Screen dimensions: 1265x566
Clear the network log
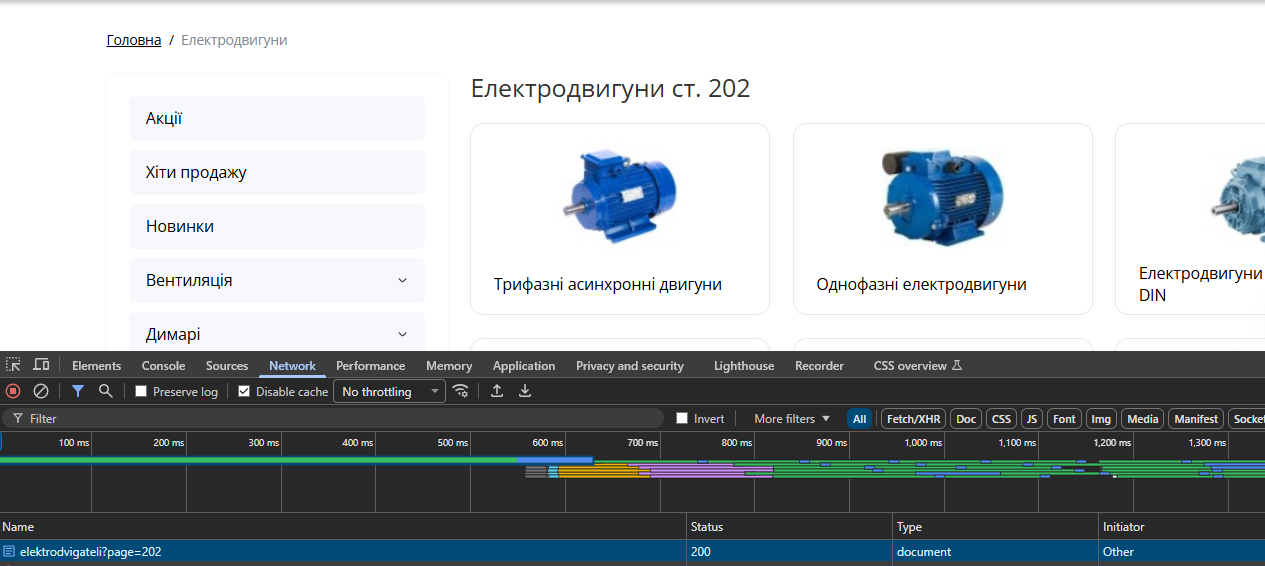[41, 392]
